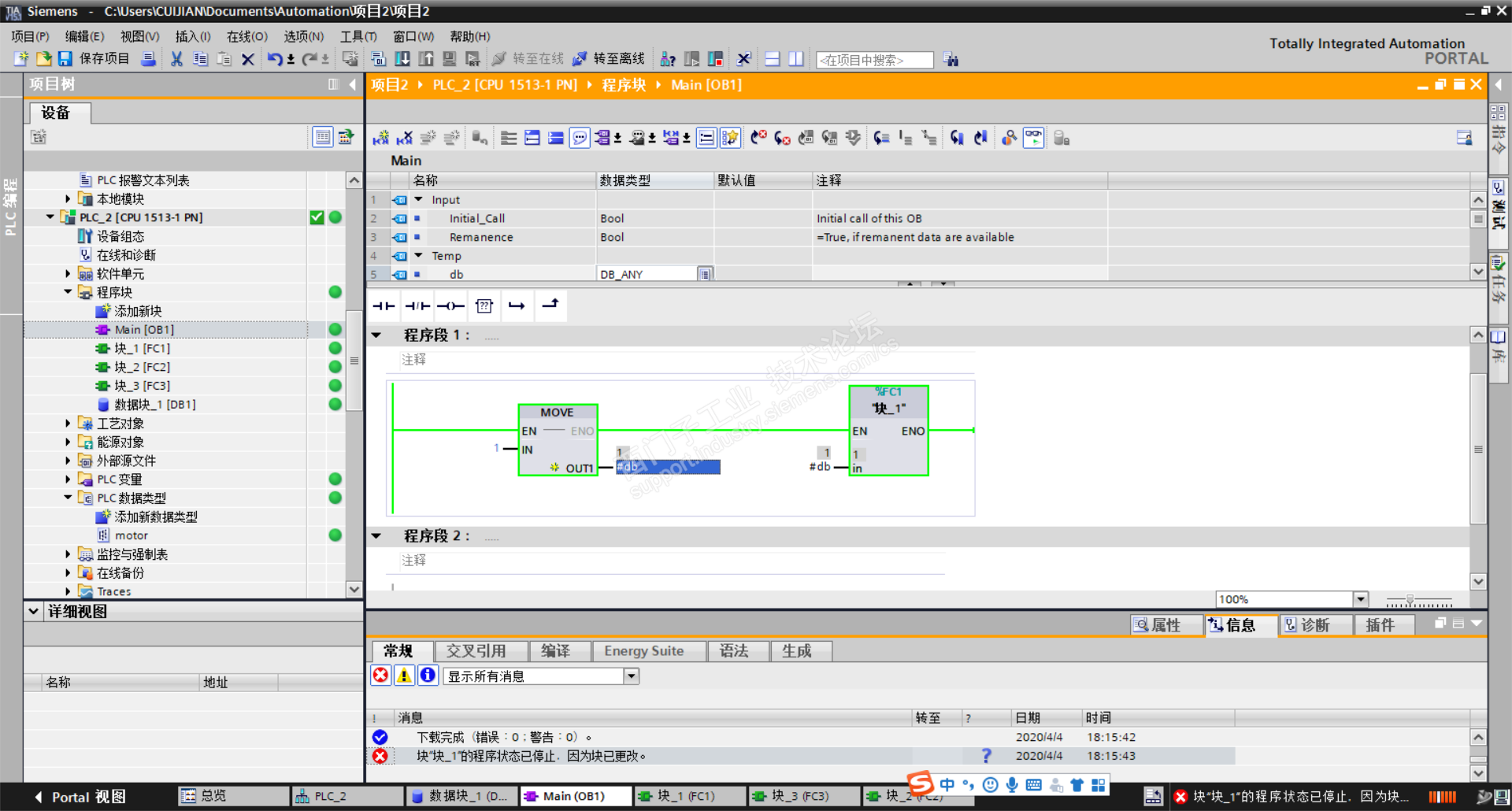
Task: Click the 在项目中搜索 search field
Action: (x=874, y=60)
